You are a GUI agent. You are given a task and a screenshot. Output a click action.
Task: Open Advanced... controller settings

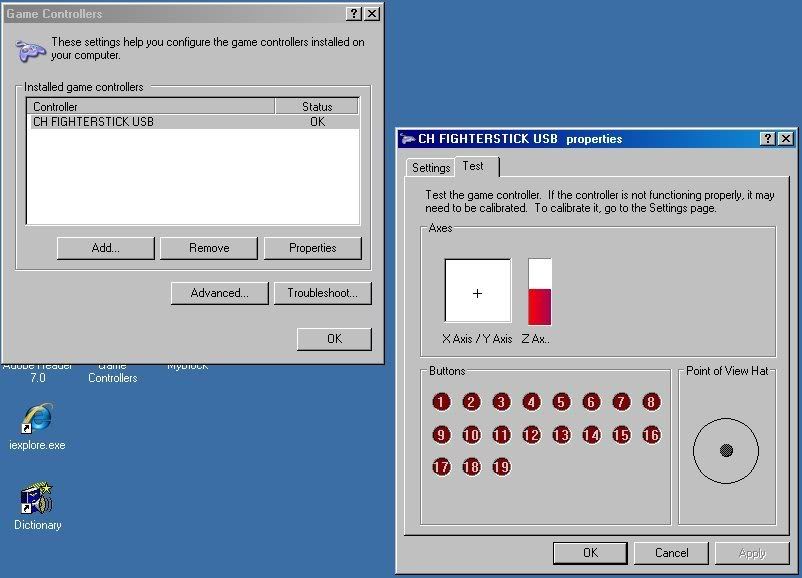(x=219, y=293)
